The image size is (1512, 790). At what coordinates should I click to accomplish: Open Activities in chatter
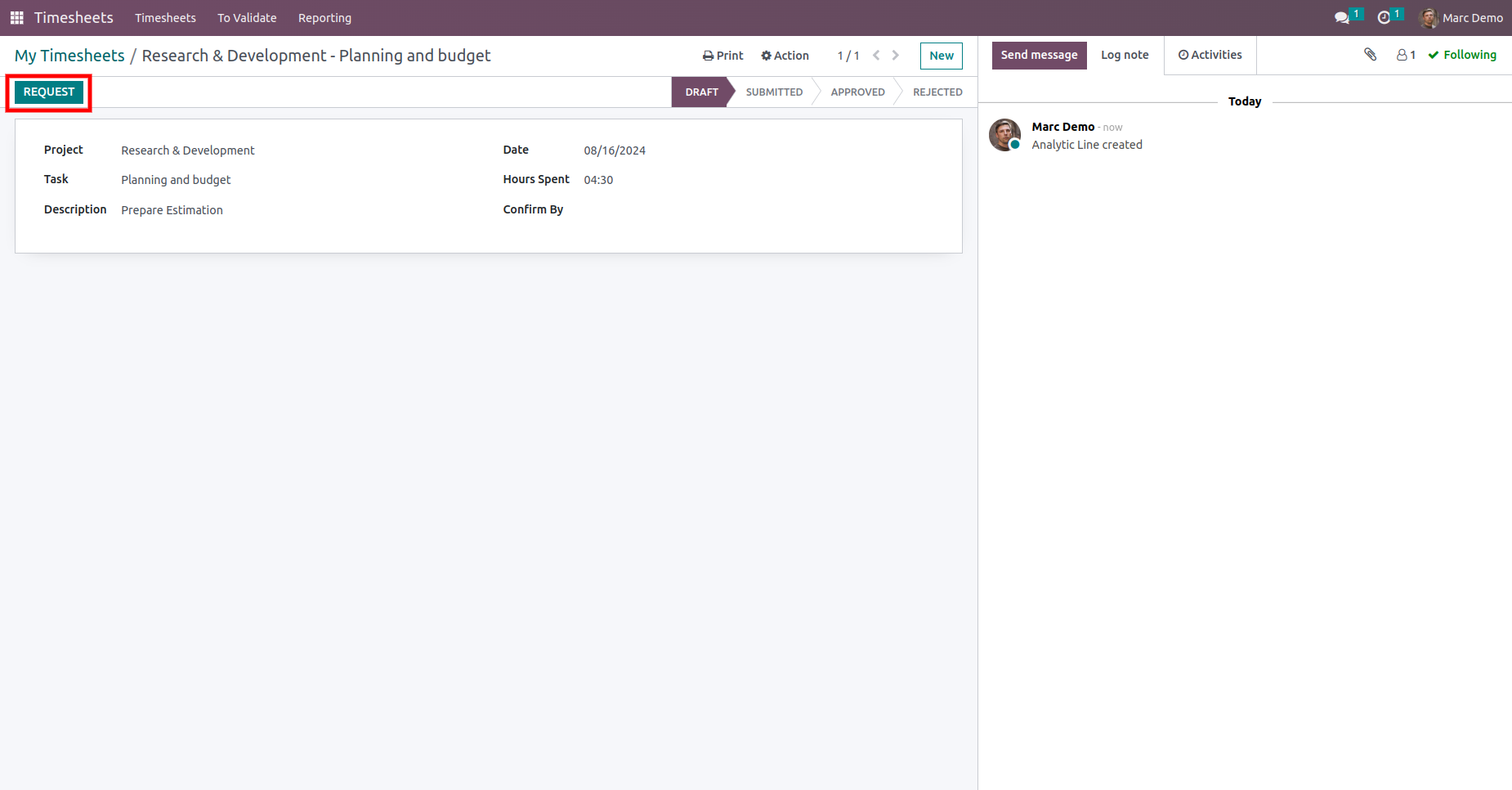point(1210,55)
